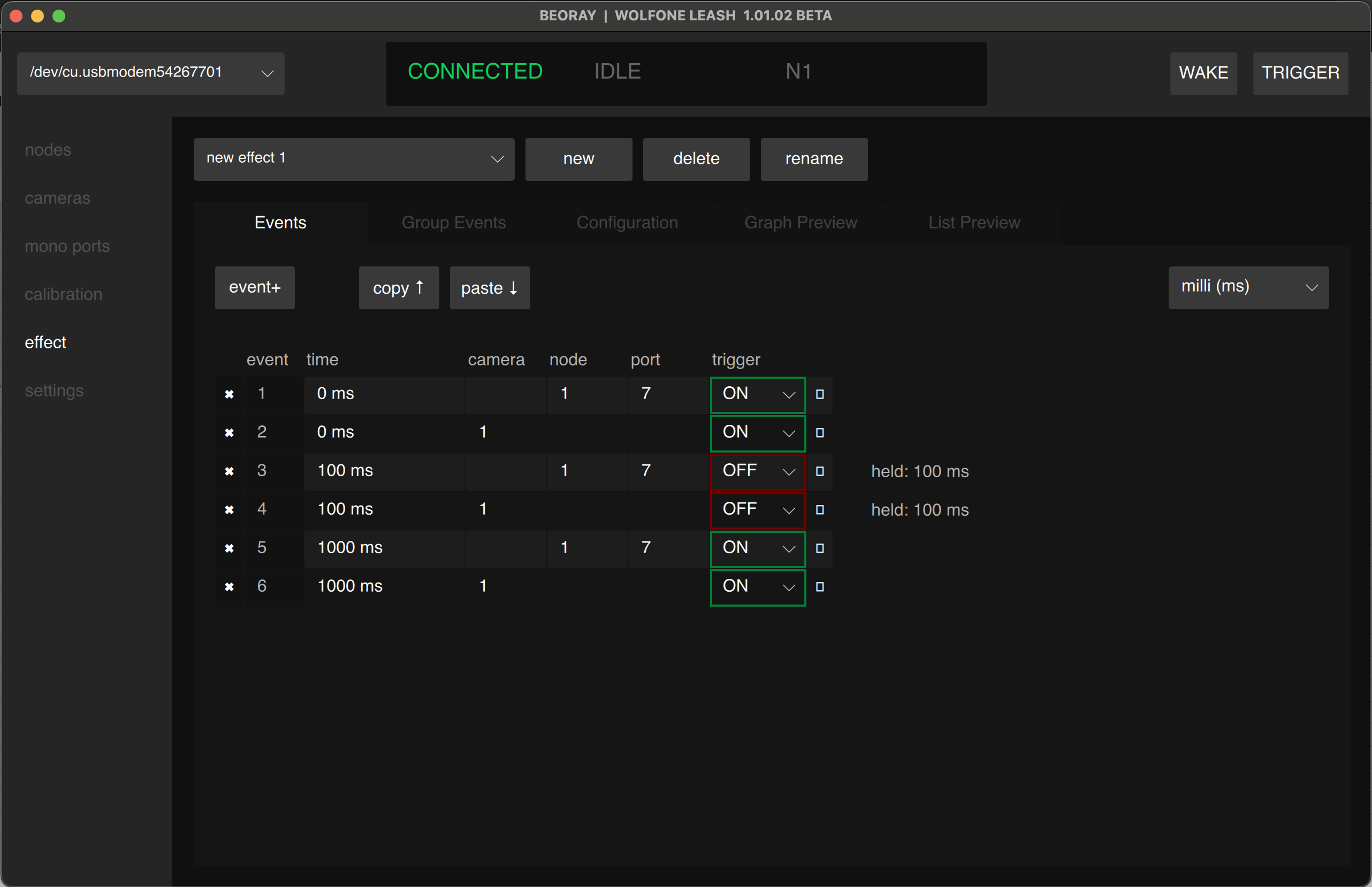This screenshot has height=887, width=1372.
Task: Click the event+ button
Action: (255, 287)
